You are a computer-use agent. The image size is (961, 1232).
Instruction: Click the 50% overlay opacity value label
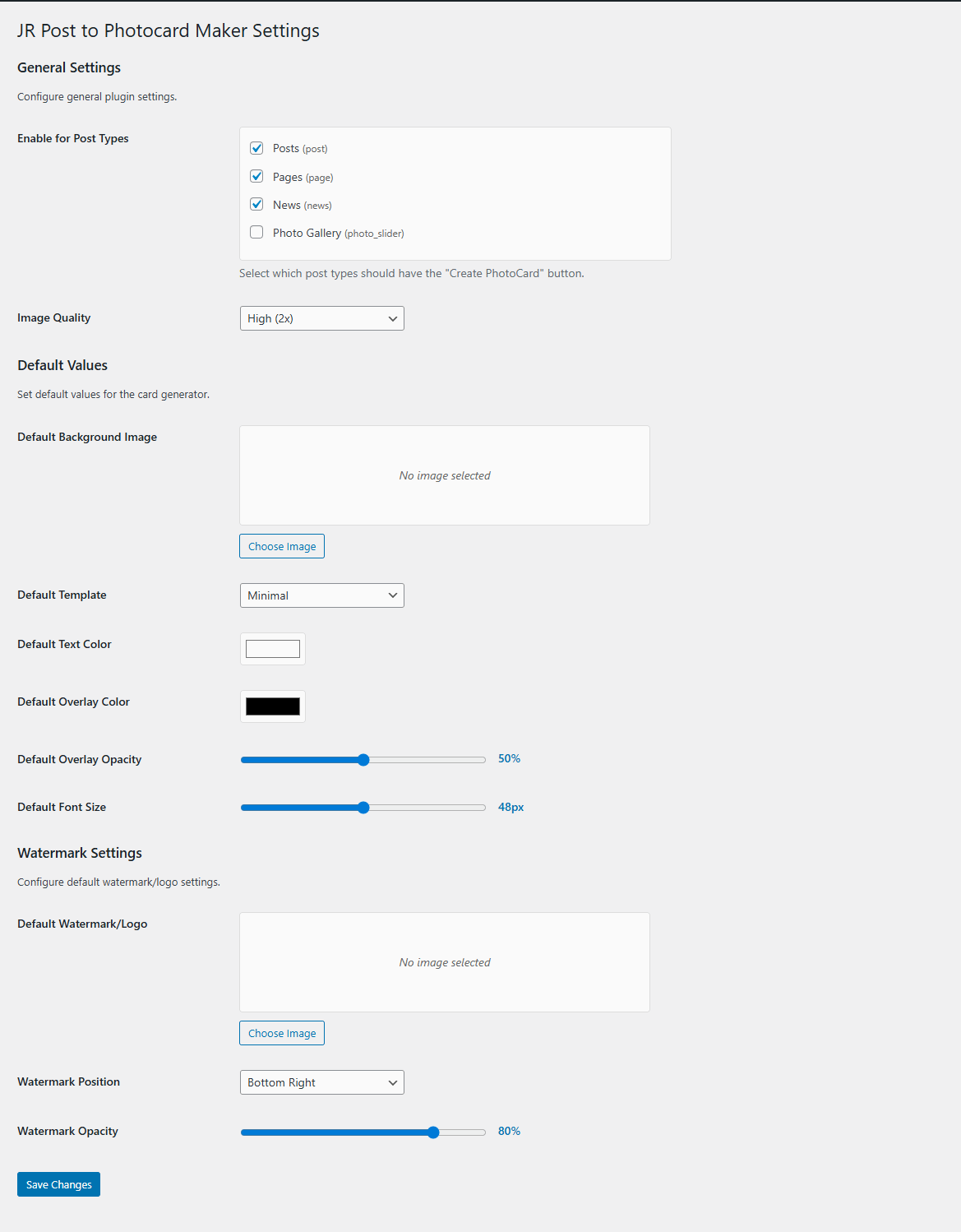508,758
